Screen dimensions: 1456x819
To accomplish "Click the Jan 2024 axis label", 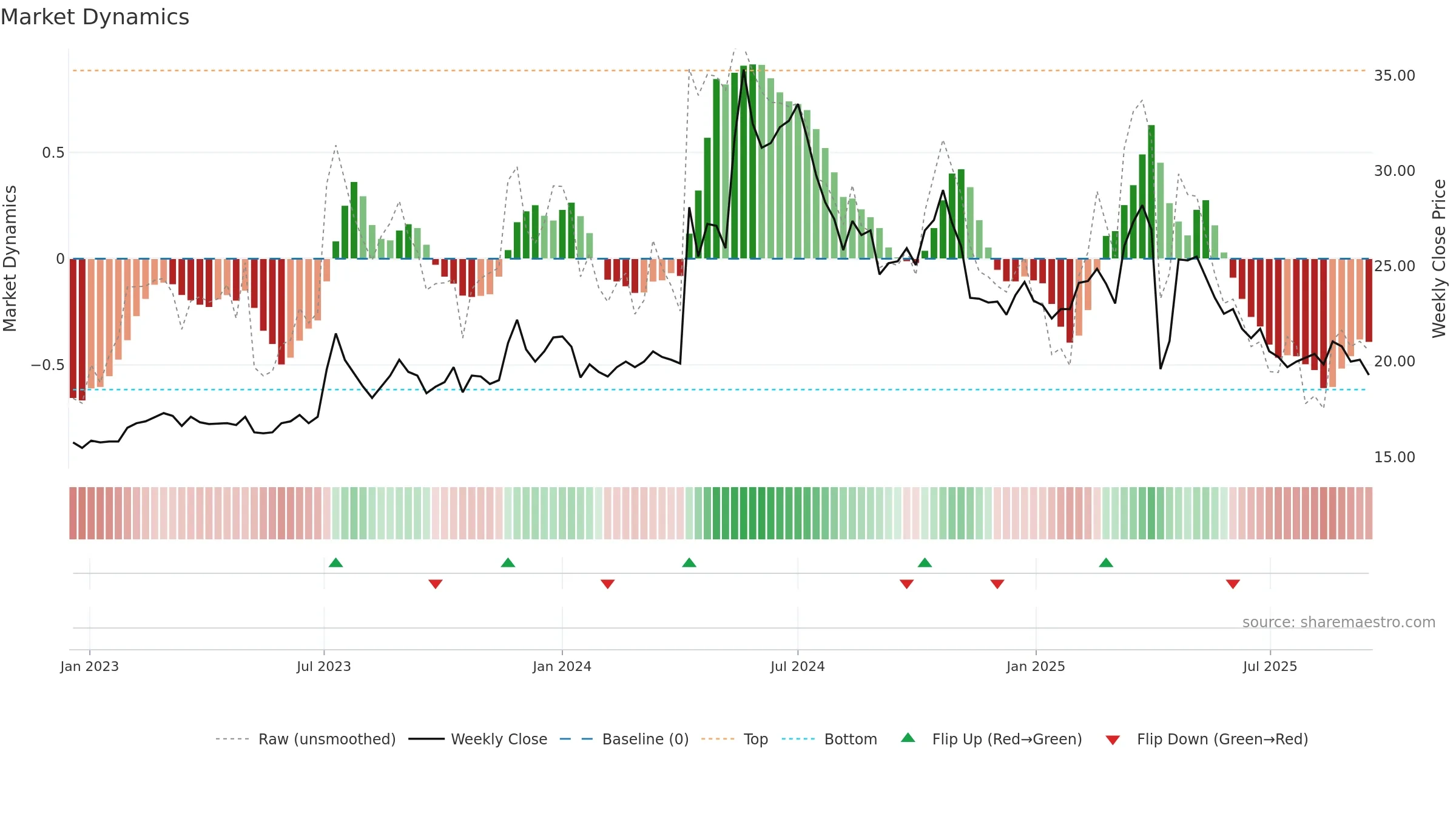I will coord(562,666).
